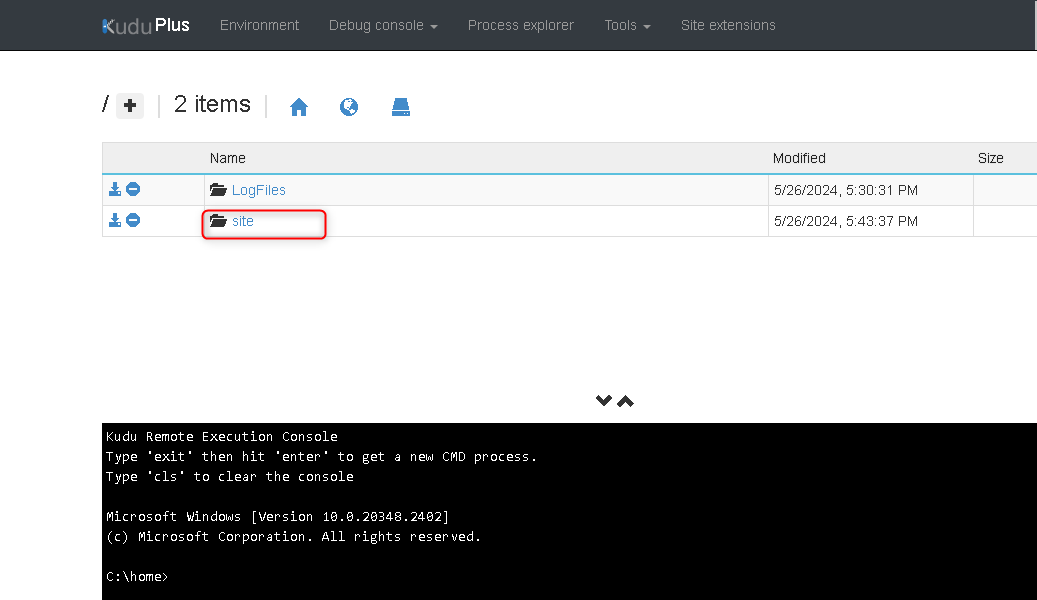Viewport: 1037px width, 600px height.
Task: Click the LogFiles folder icon
Action: [x=218, y=190]
